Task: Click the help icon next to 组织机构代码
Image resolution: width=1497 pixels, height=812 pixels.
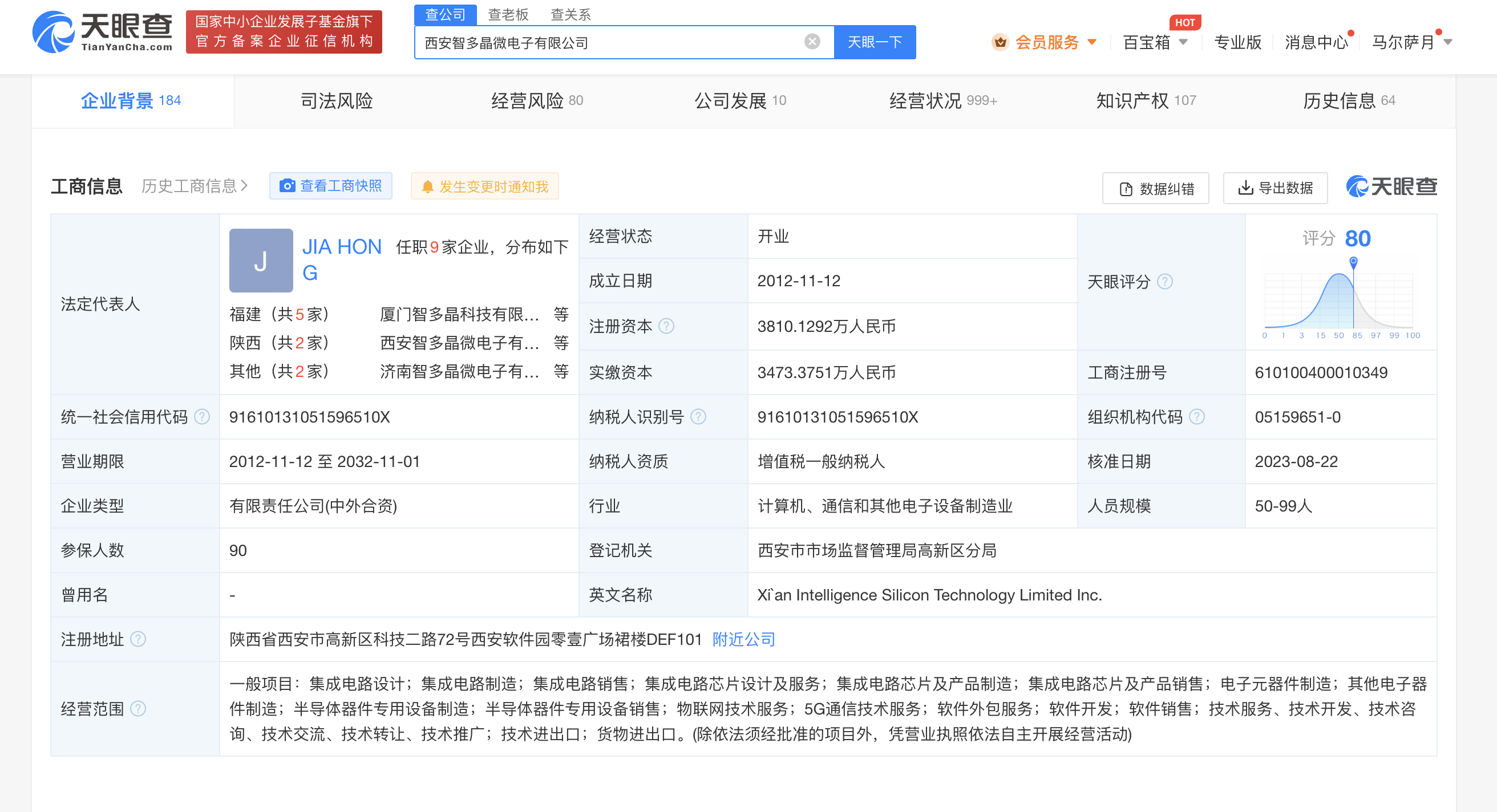Action: [1196, 416]
